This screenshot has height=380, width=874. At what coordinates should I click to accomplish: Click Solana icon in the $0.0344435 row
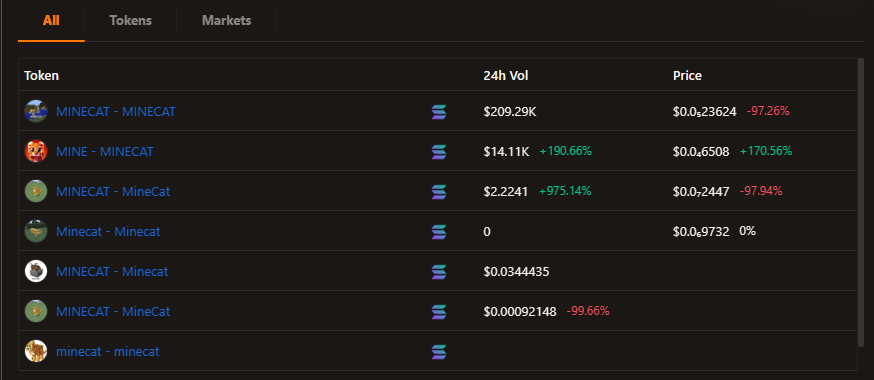pos(439,272)
